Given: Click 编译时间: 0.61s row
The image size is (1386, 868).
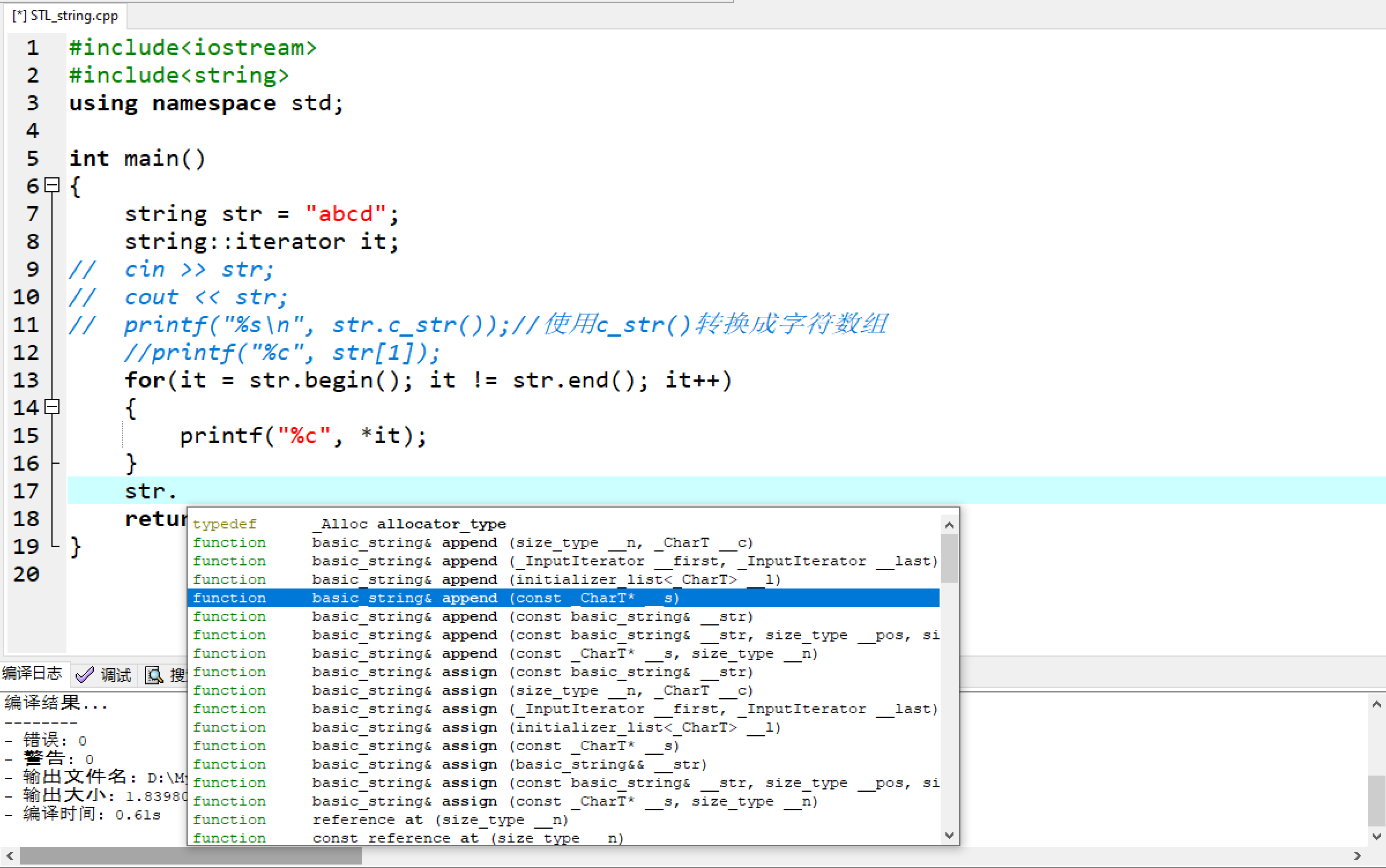Looking at the screenshot, I should tap(83, 814).
